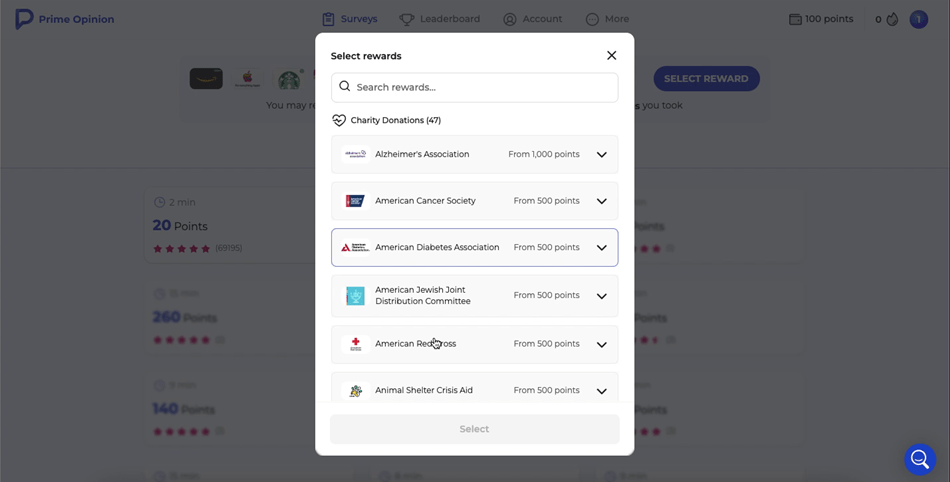Click the 100 points balance

pos(829,19)
